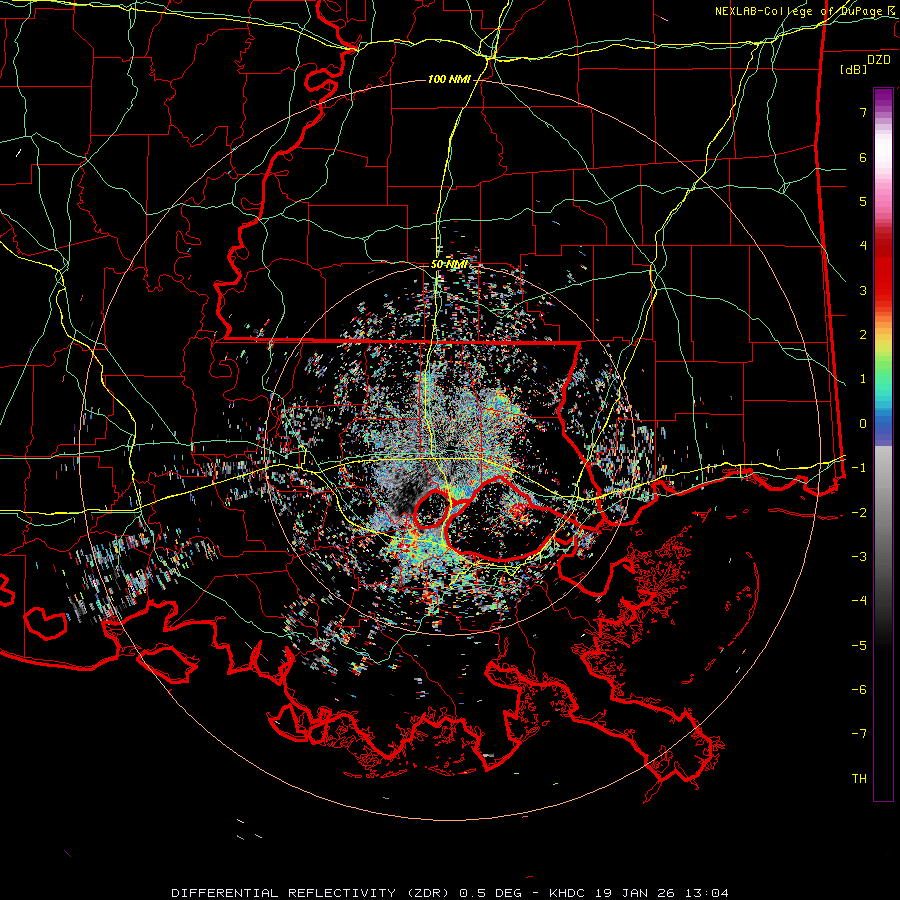This screenshot has height=900, width=900.
Task: Click the KHDC radar site identifier
Action: [x=567, y=893]
